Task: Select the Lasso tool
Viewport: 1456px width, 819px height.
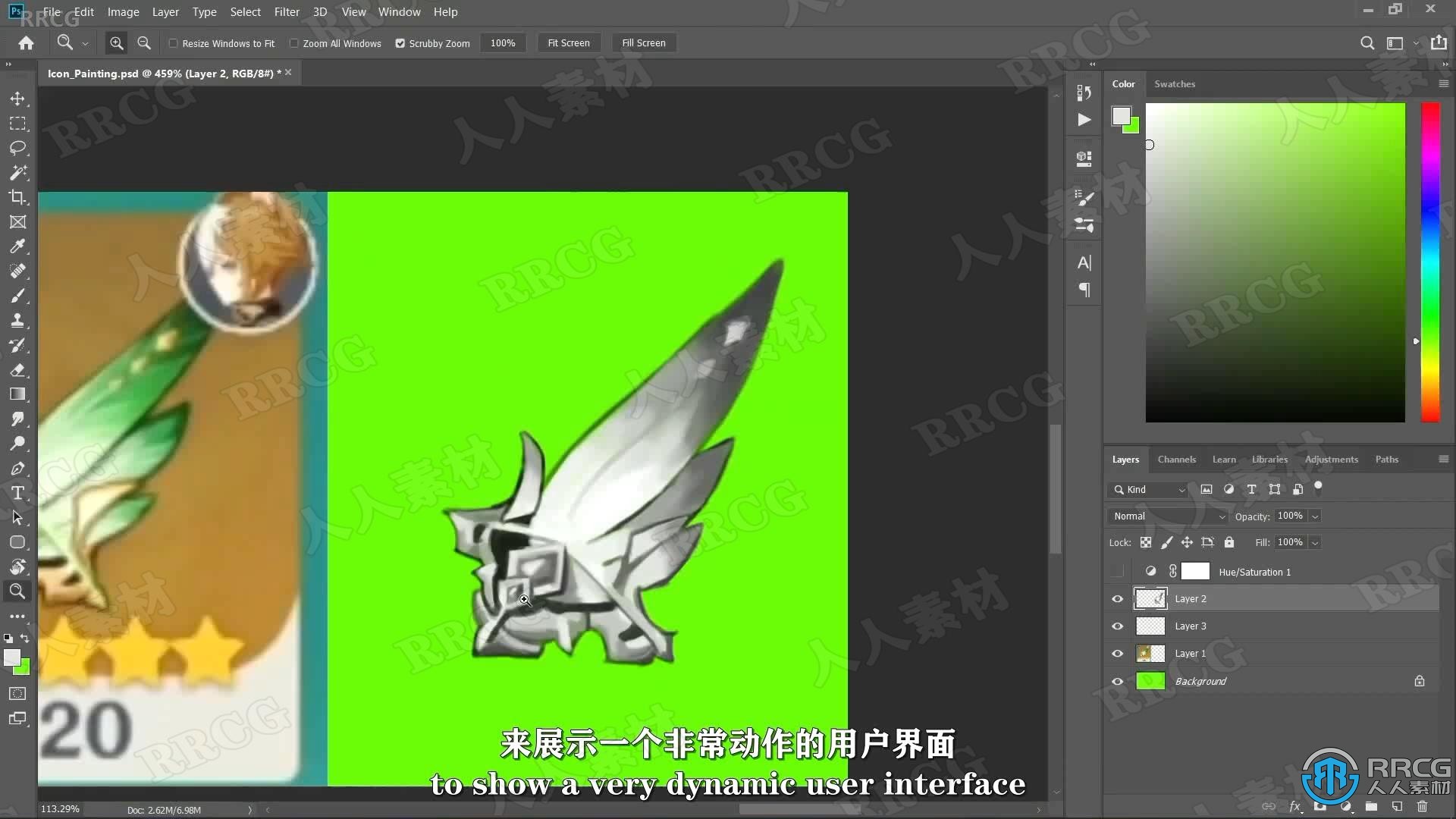Action: point(17,148)
